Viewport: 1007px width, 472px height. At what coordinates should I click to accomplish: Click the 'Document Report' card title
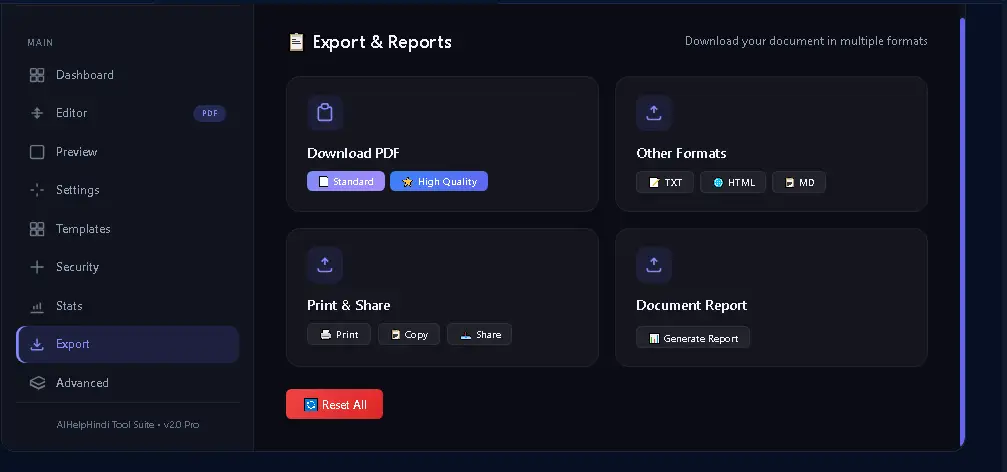click(x=692, y=305)
